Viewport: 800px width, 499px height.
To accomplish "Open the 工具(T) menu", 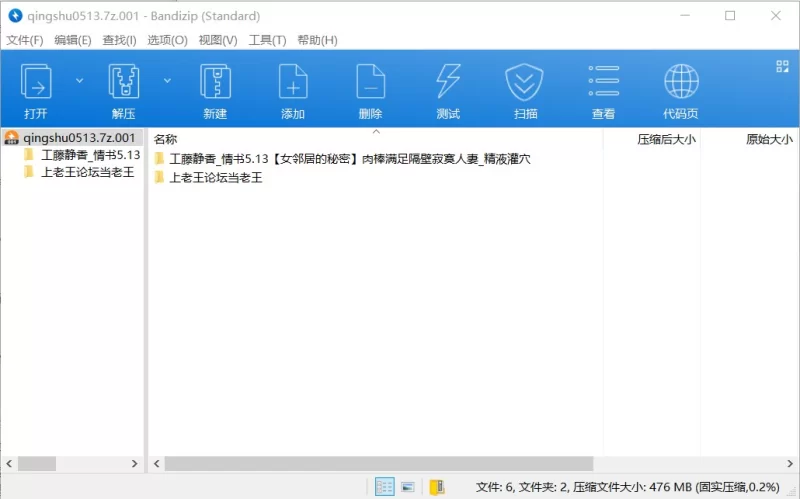I will coord(267,40).
